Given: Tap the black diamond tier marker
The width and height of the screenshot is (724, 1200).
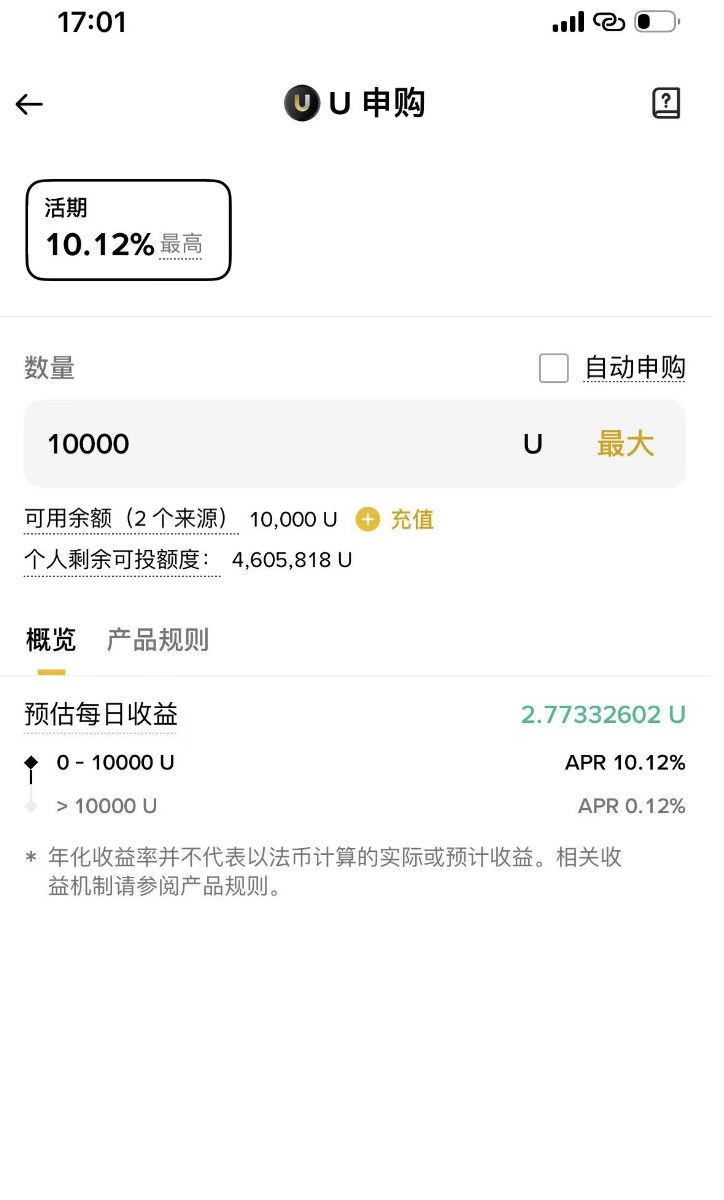Looking at the screenshot, I should (31, 763).
